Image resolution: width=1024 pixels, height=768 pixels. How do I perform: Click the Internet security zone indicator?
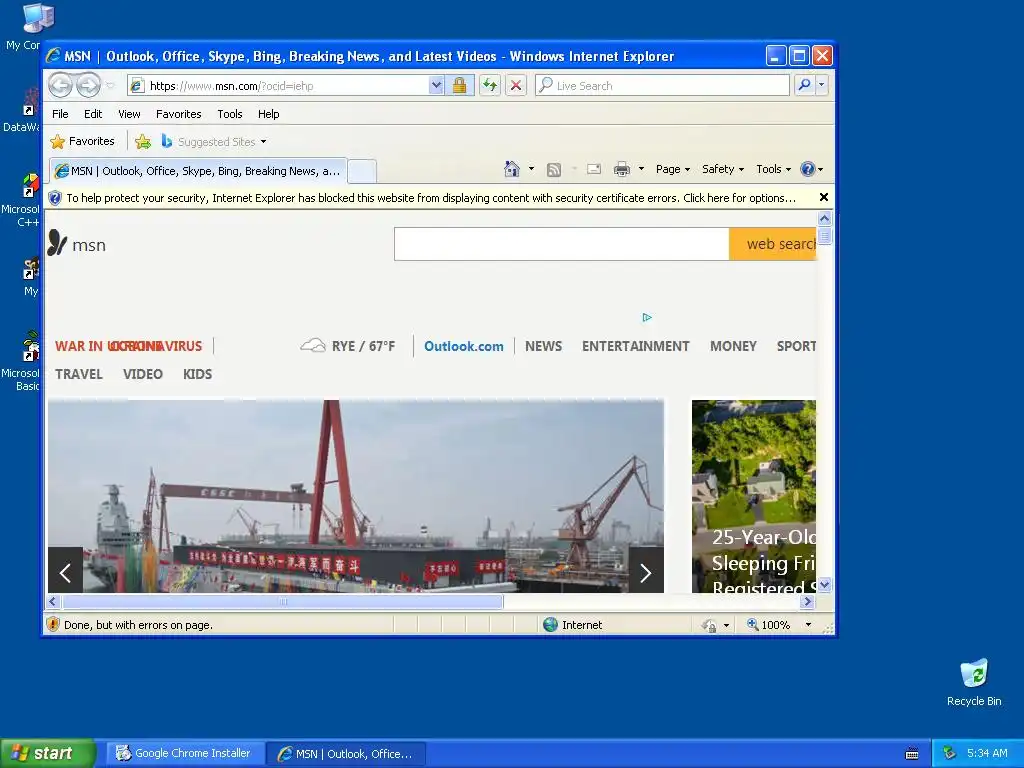coord(573,625)
